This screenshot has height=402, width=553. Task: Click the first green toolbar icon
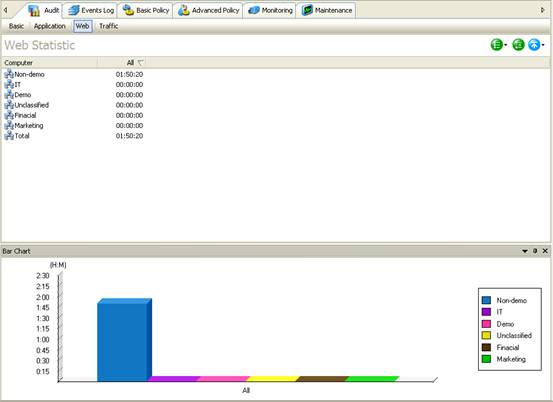497,45
